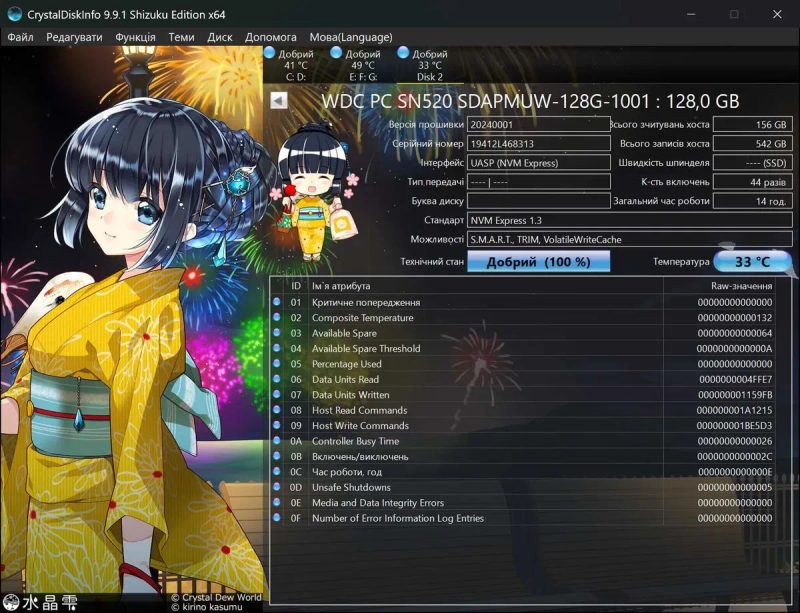Click status dot for Час роботи, год
Image resolution: width=800 pixels, height=613 pixels.
[x=277, y=471]
